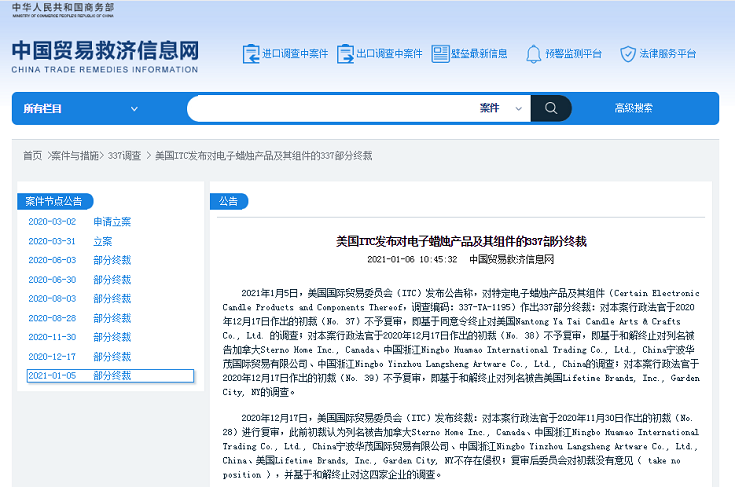Select the 案件节点公告 tab
The height and width of the screenshot is (487, 735).
click(55, 202)
